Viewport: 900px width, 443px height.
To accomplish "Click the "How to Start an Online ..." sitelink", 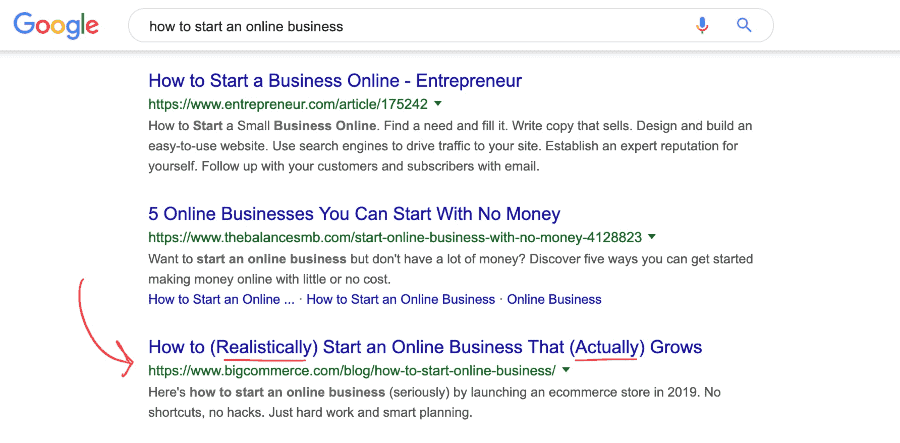I will tap(221, 299).
